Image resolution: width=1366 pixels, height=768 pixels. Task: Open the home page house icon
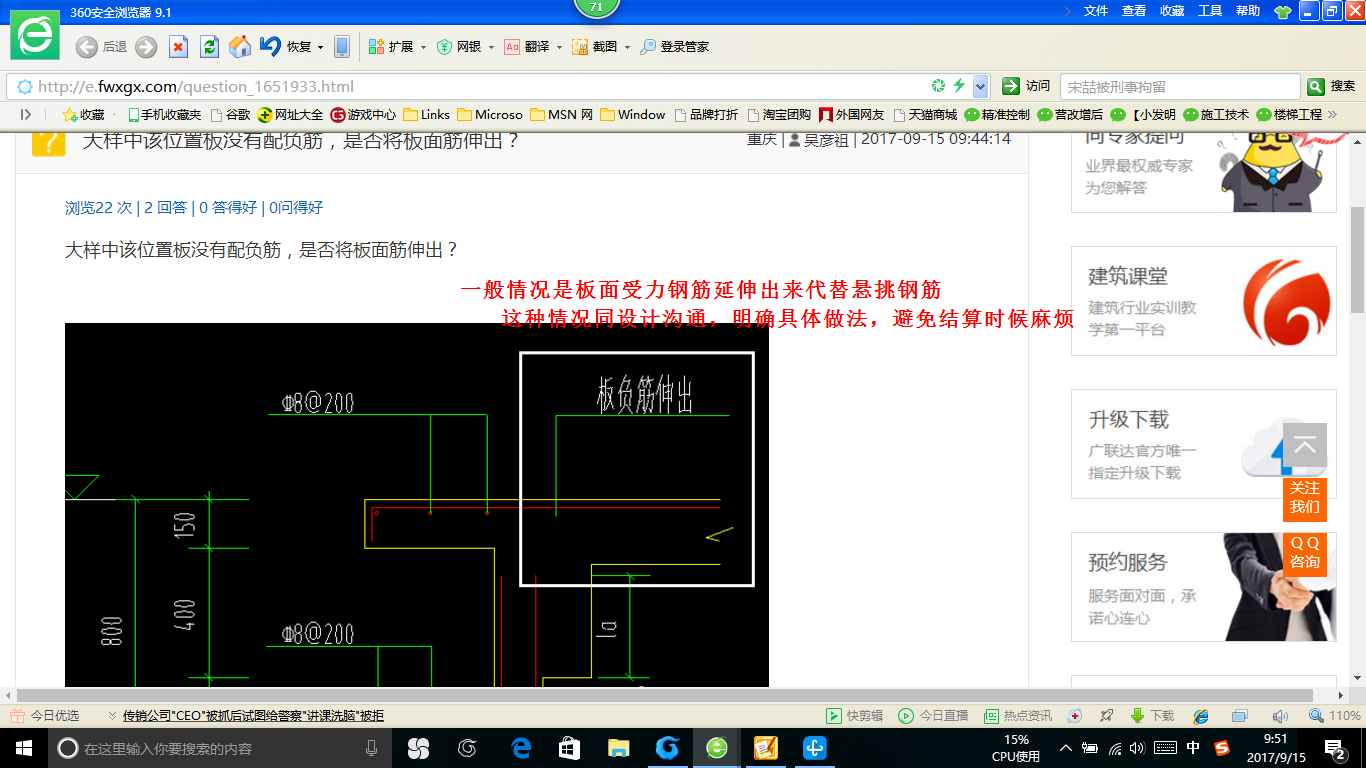pyautogui.click(x=240, y=47)
